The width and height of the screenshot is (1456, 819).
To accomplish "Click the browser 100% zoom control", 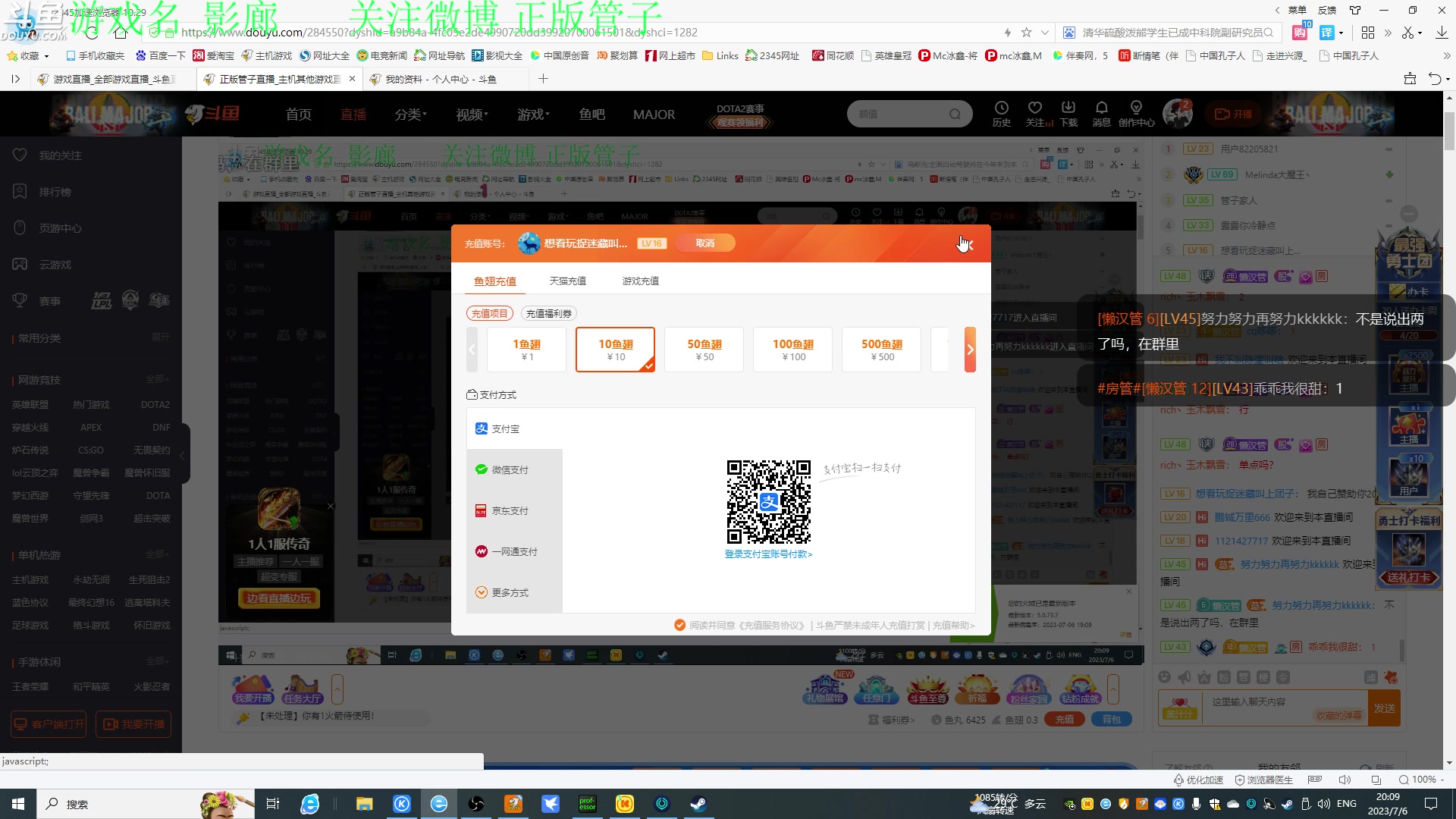I will [1423, 780].
